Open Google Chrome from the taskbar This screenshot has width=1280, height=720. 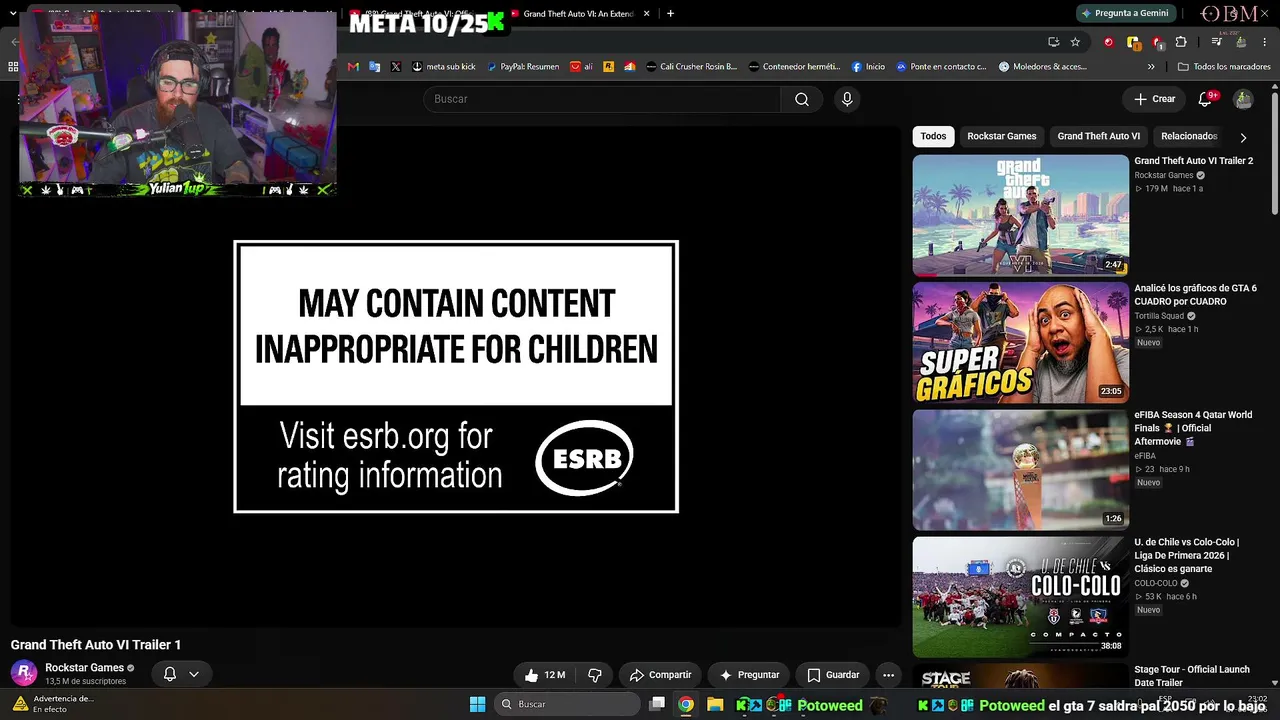click(x=686, y=704)
